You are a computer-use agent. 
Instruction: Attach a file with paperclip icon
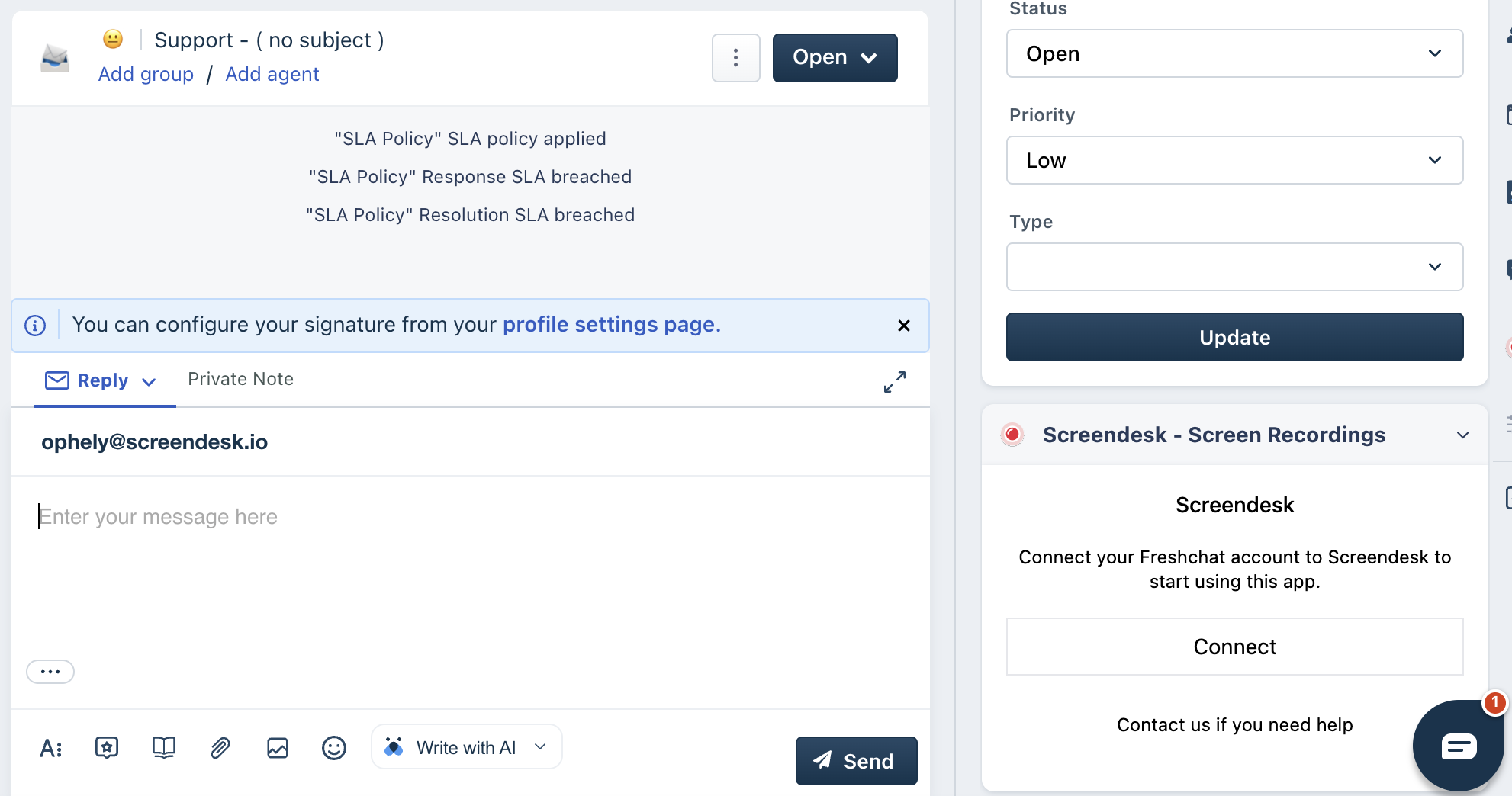(220, 748)
